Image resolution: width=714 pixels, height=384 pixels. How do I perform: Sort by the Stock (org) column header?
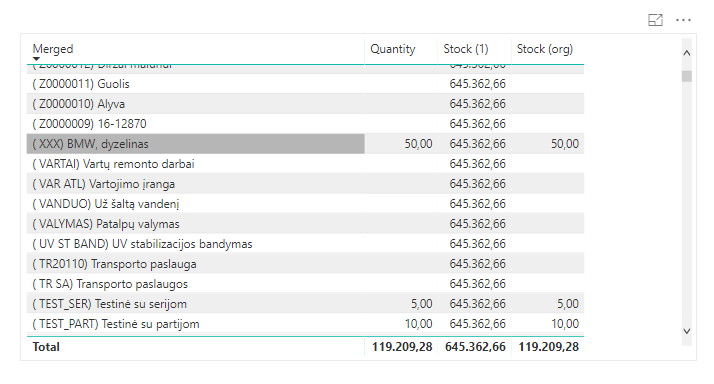click(545, 49)
